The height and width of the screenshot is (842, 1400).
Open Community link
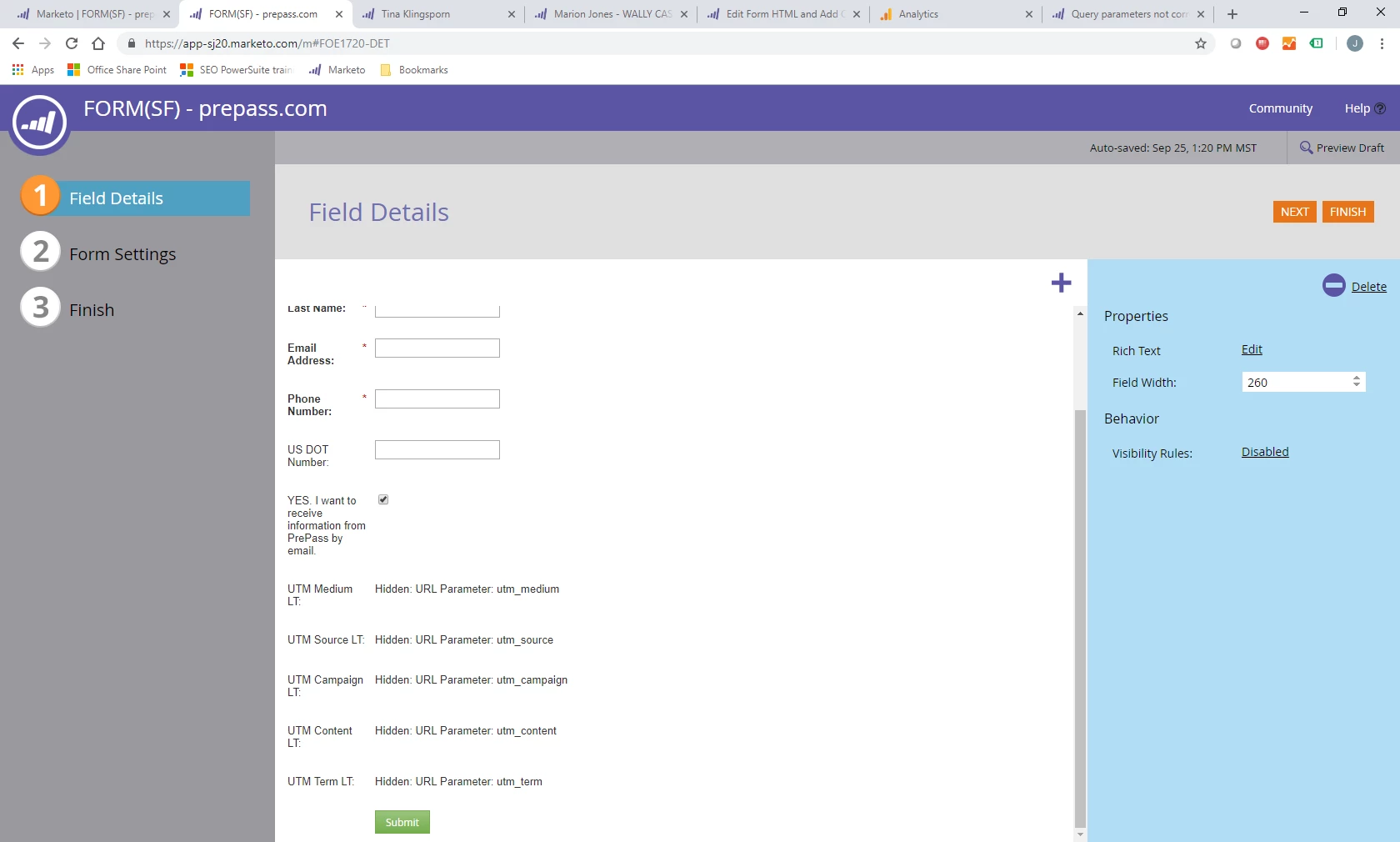1280,108
